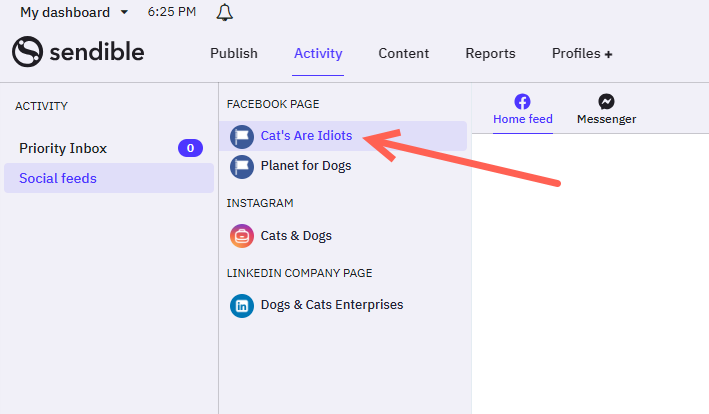Click the Instagram Cats & Dogs icon
The width and height of the screenshot is (709, 414).
(242, 236)
